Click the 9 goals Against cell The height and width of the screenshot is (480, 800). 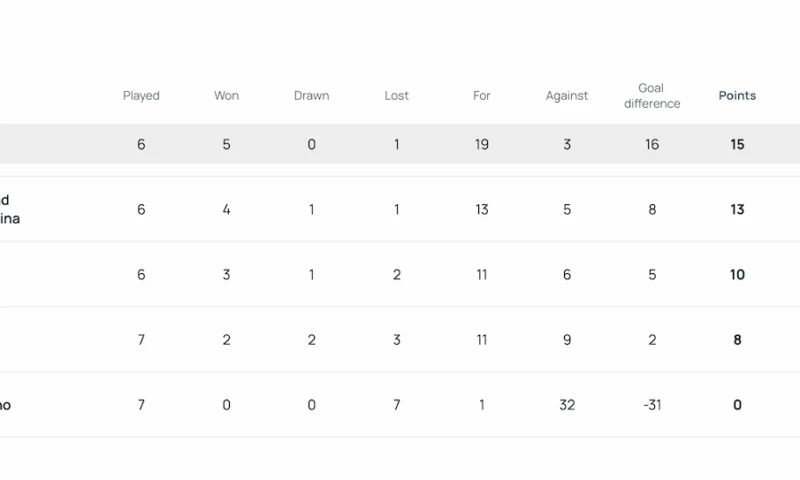click(x=567, y=340)
